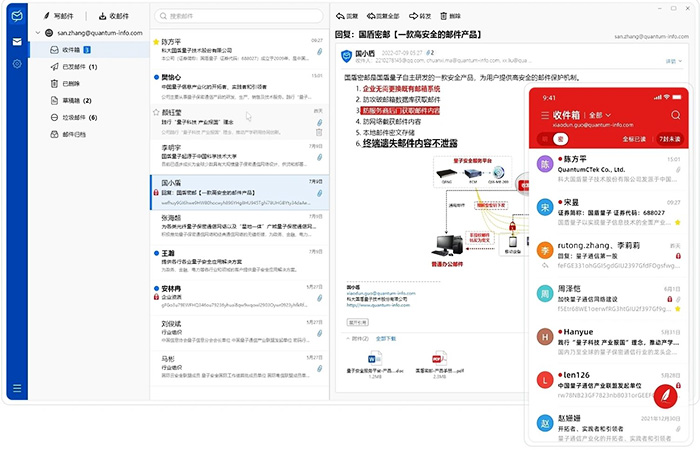Click attachment paperclip on 李明宇 email row

pyautogui.click(x=320, y=157)
